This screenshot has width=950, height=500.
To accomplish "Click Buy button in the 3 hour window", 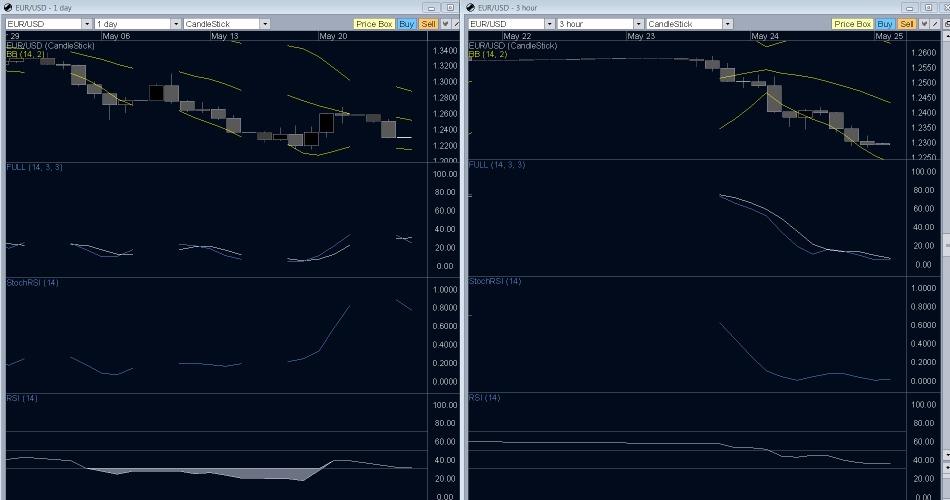I will tap(885, 24).
